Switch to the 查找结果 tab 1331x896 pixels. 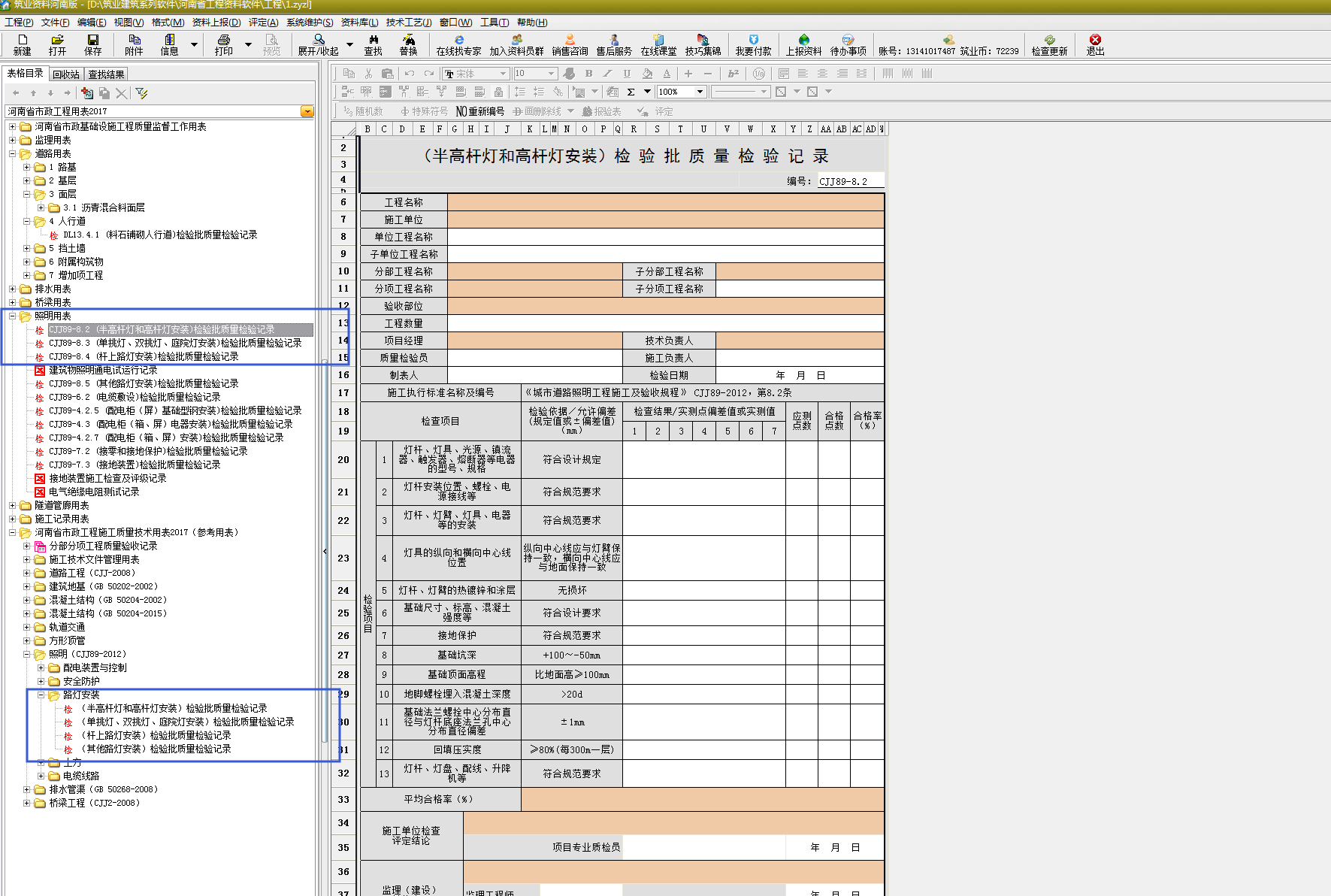(106, 74)
